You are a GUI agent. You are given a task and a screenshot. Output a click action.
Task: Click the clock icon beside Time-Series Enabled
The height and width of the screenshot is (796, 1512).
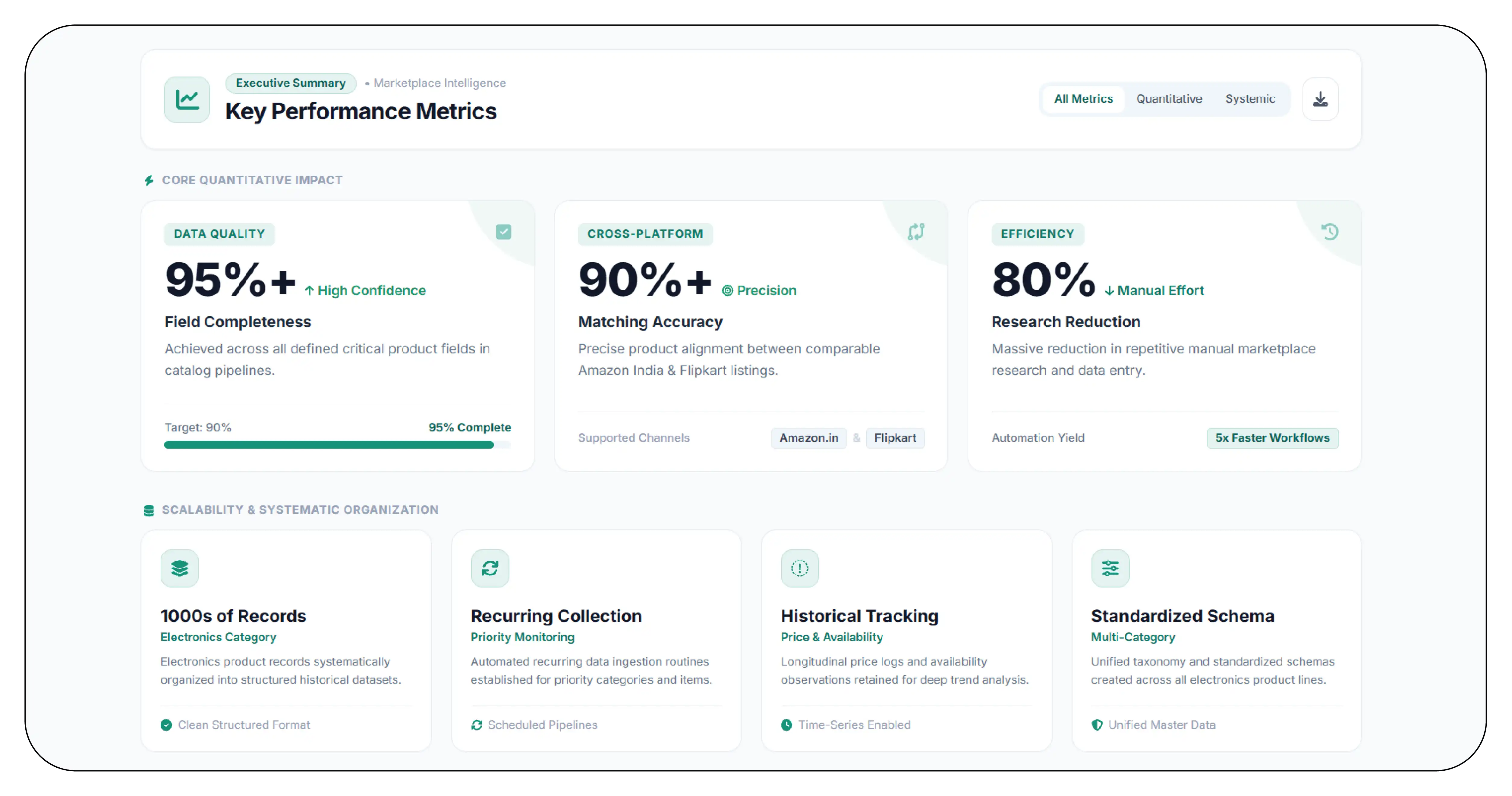(786, 725)
